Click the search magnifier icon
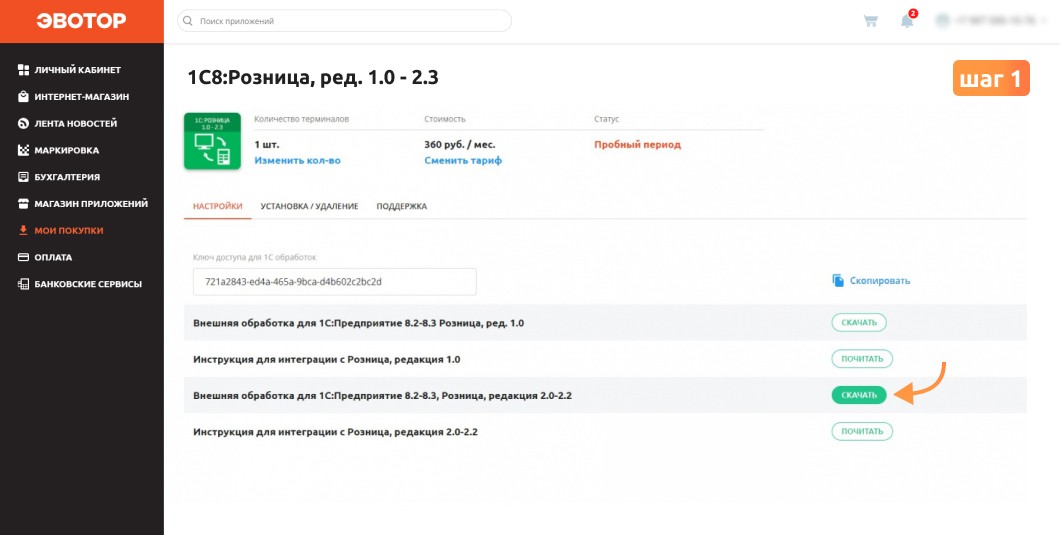Image resolution: width=1060 pixels, height=535 pixels. click(x=188, y=21)
